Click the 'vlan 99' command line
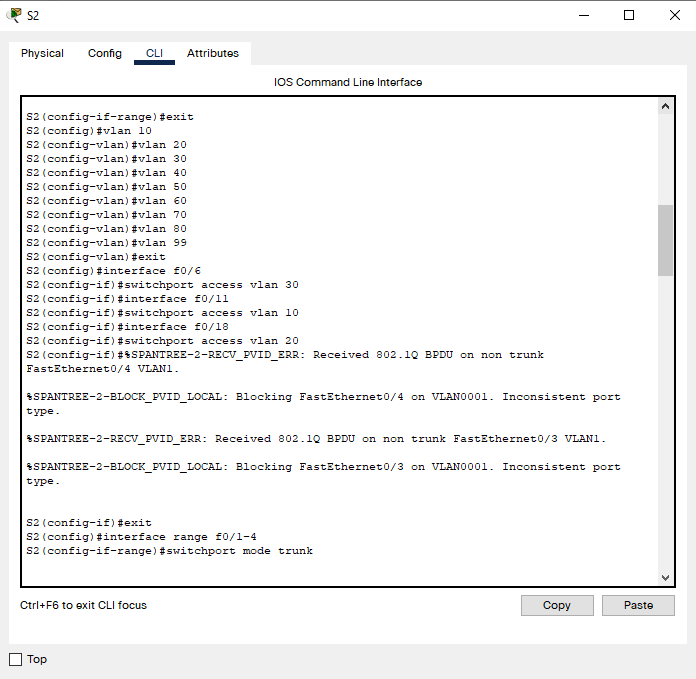This screenshot has width=696, height=679. click(x=107, y=242)
